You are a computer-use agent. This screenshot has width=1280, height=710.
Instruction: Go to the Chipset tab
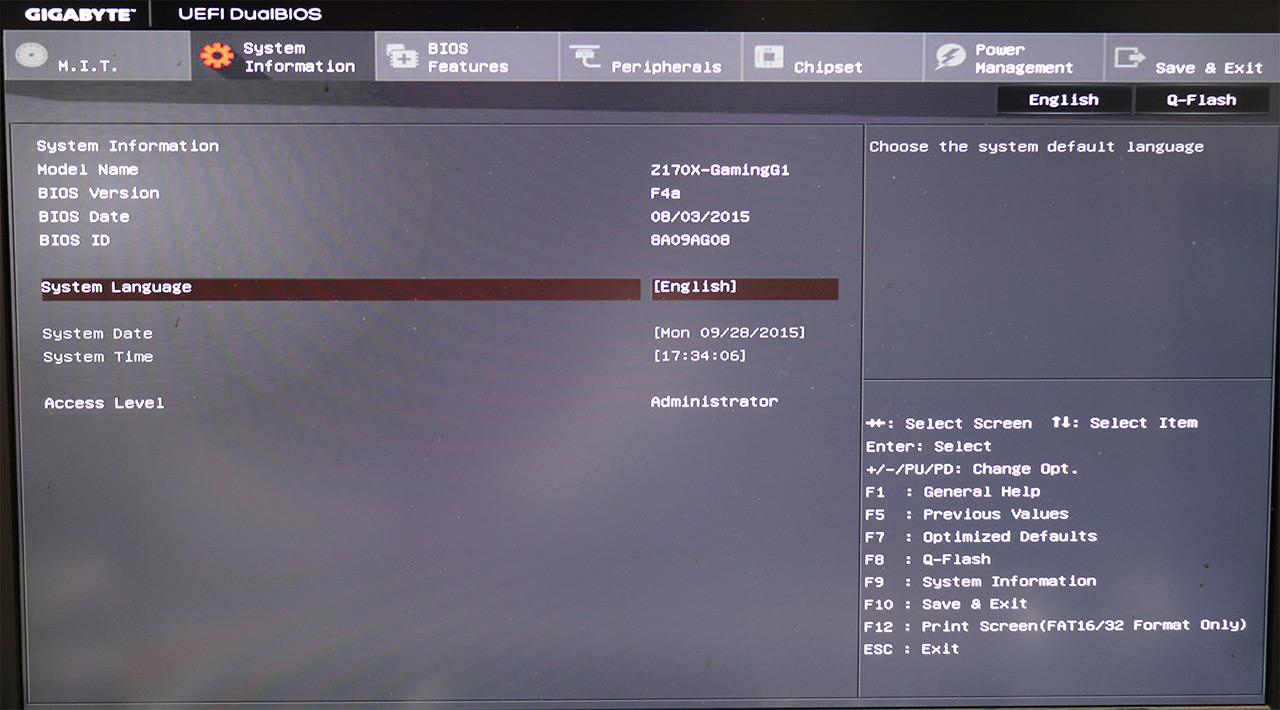point(833,56)
